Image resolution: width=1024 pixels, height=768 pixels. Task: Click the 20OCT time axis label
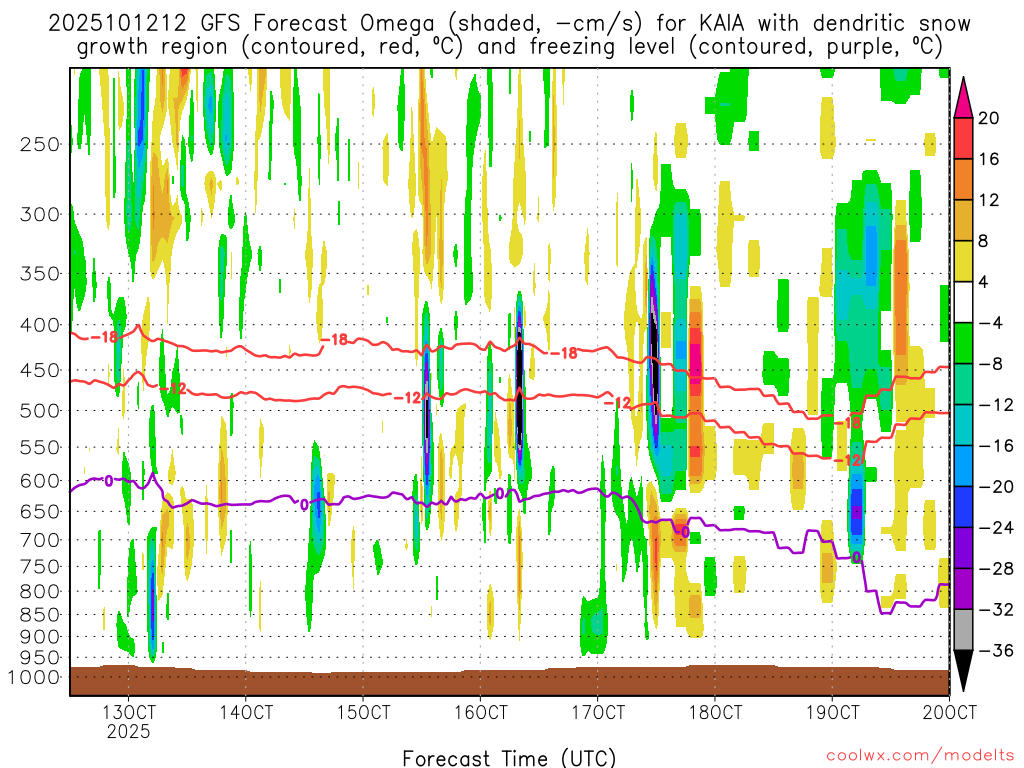tap(950, 712)
